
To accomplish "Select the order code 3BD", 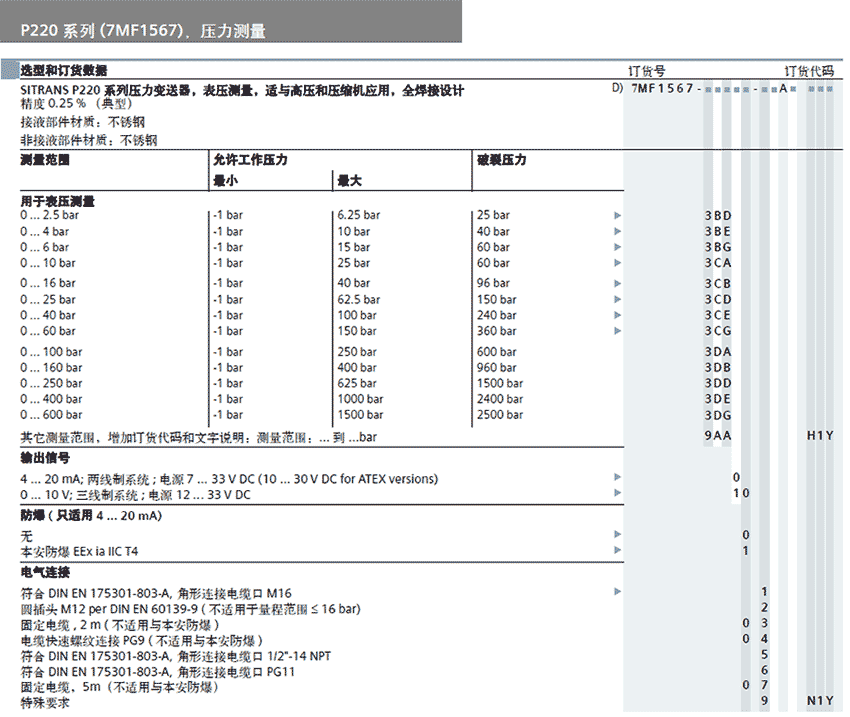I will pyautogui.click(x=717, y=215).
